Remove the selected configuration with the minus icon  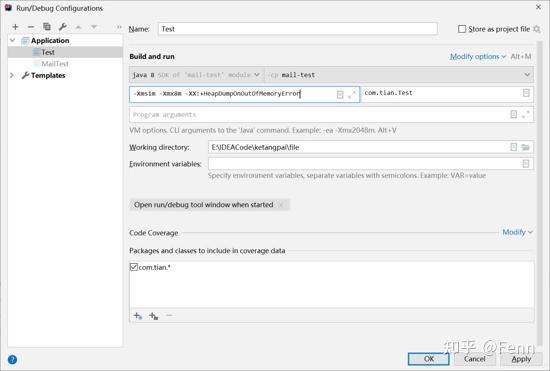coord(31,27)
